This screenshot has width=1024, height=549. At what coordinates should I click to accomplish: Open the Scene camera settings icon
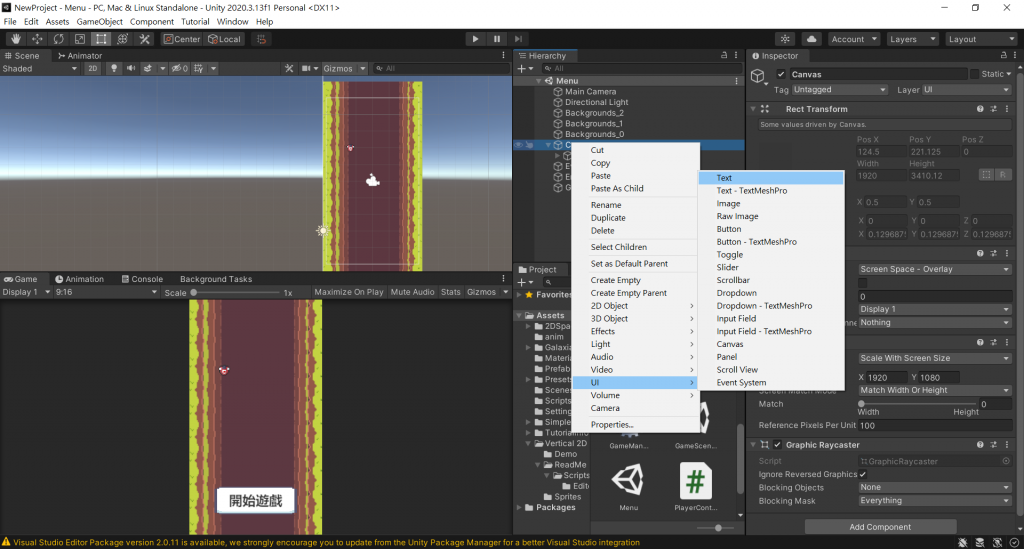tap(306, 69)
